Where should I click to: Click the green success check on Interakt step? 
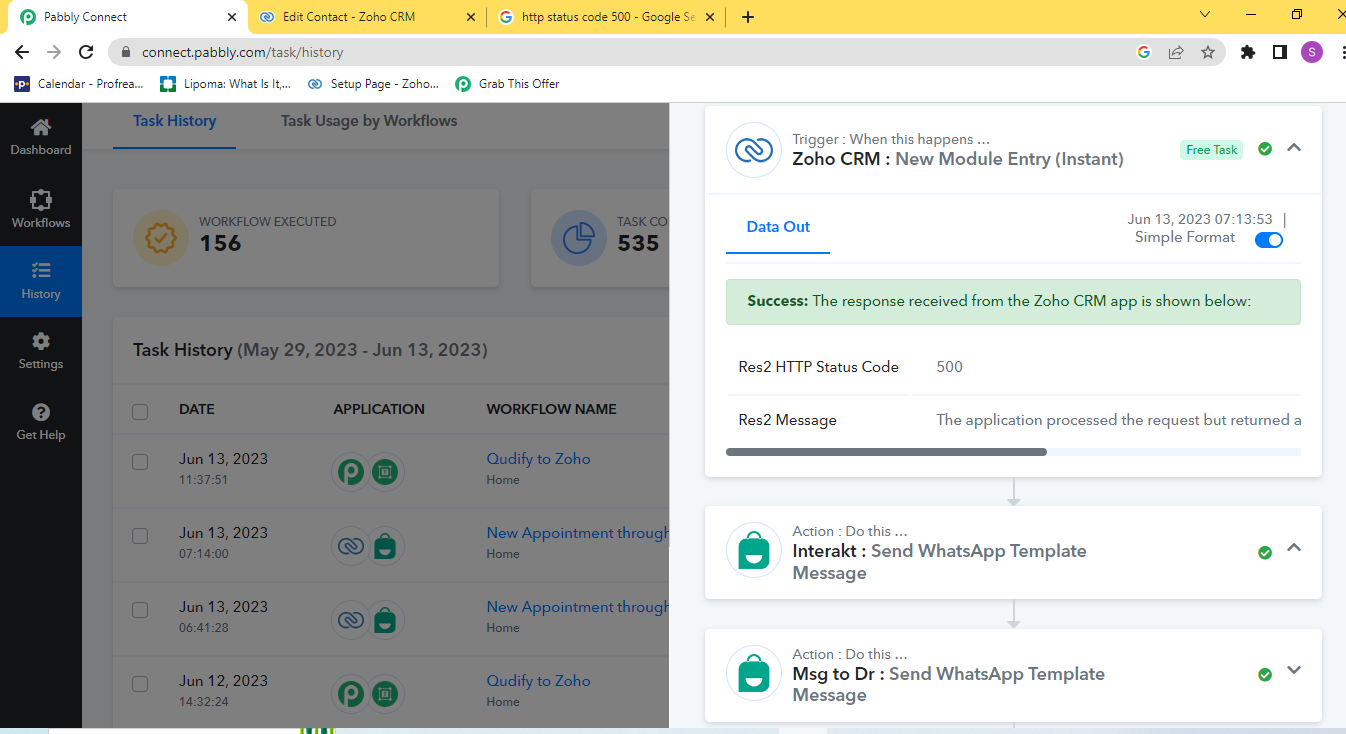tap(1265, 552)
